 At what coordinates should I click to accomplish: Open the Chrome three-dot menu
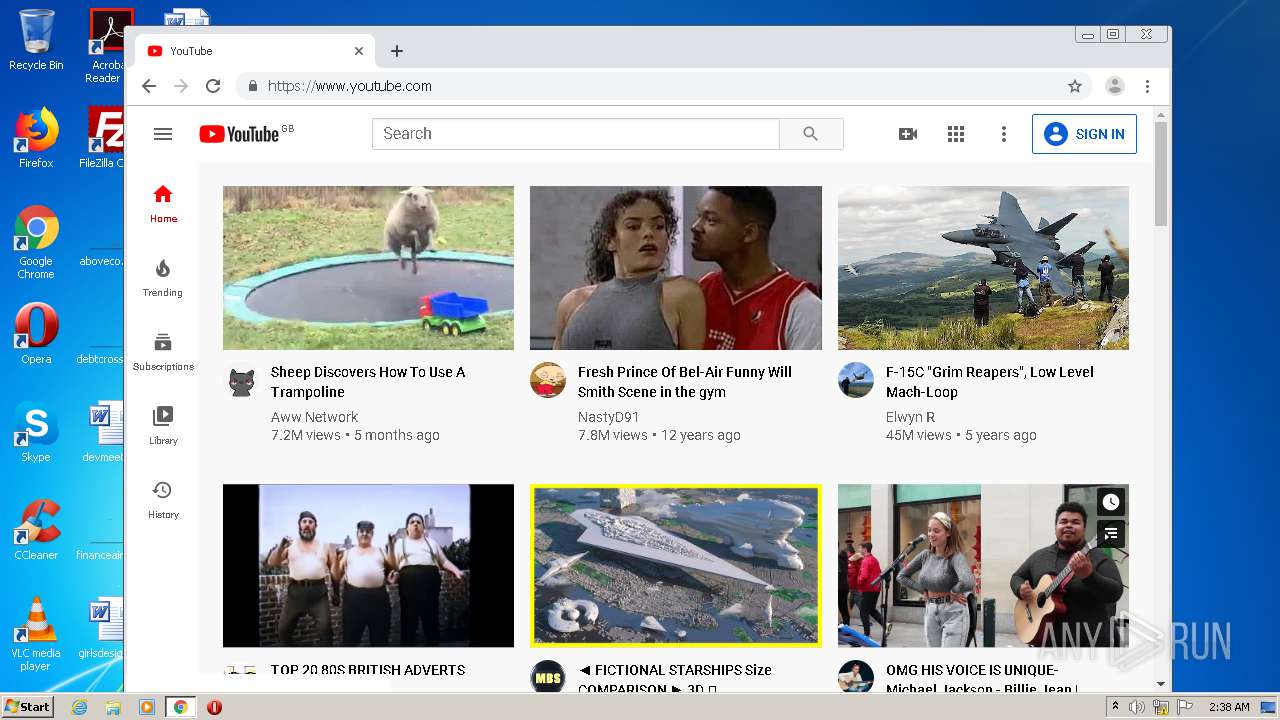(x=1148, y=86)
